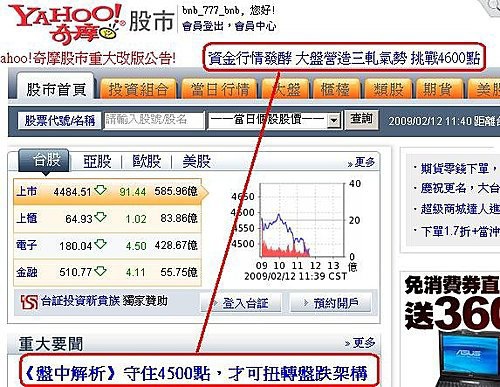Image resolution: width=500 pixels, height=387 pixels.
Task: Open the 大盤 tab
Action: (x=286, y=89)
